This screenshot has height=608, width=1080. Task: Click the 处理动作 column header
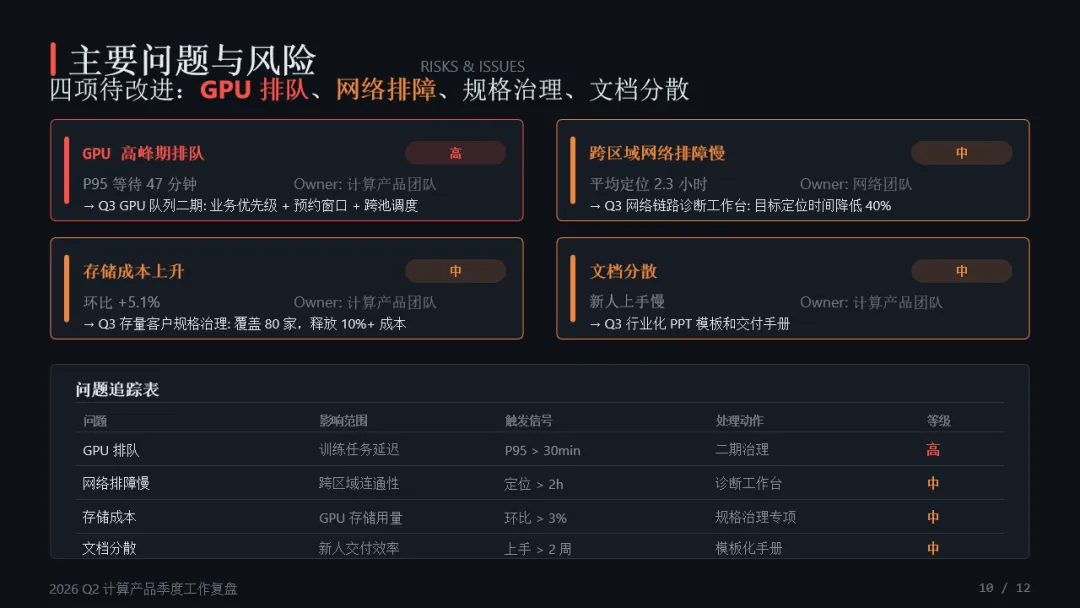[x=739, y=421]
